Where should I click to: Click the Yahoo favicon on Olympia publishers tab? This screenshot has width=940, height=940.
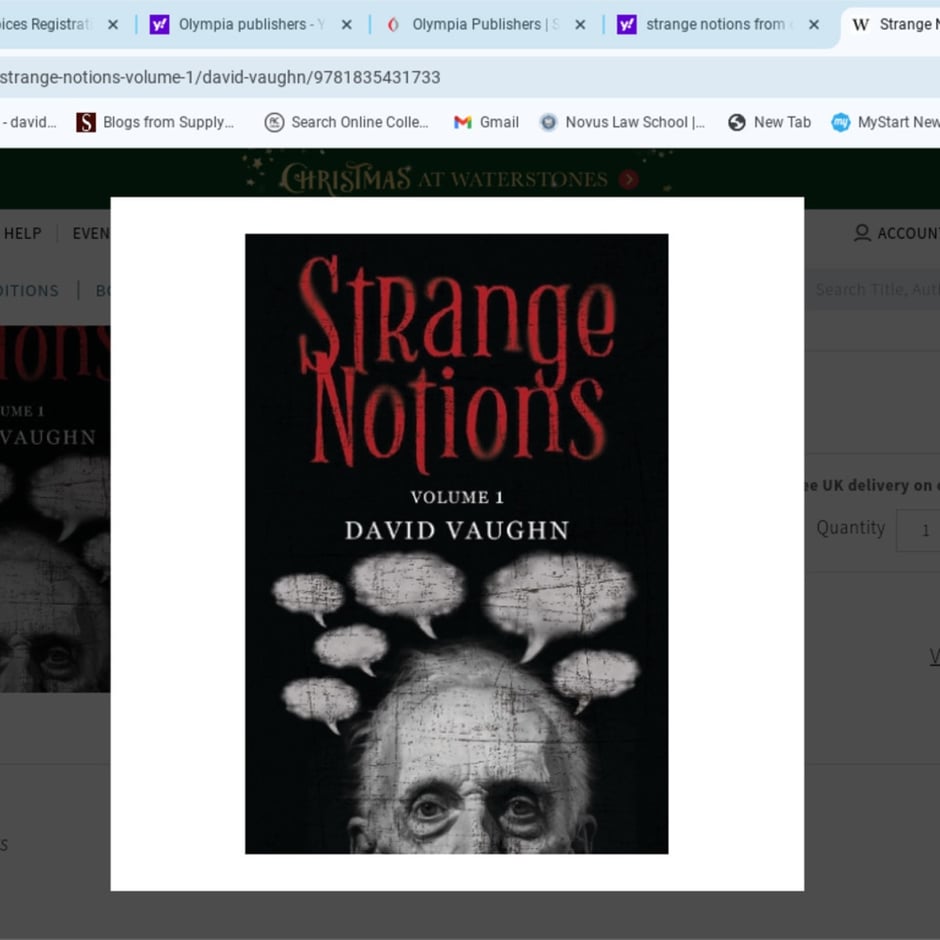(159, 25)
